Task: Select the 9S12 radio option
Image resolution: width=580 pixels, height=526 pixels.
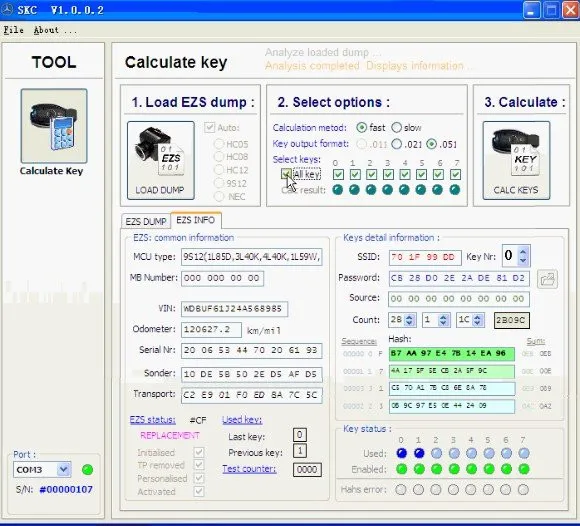Action: (x=219, y=183)
